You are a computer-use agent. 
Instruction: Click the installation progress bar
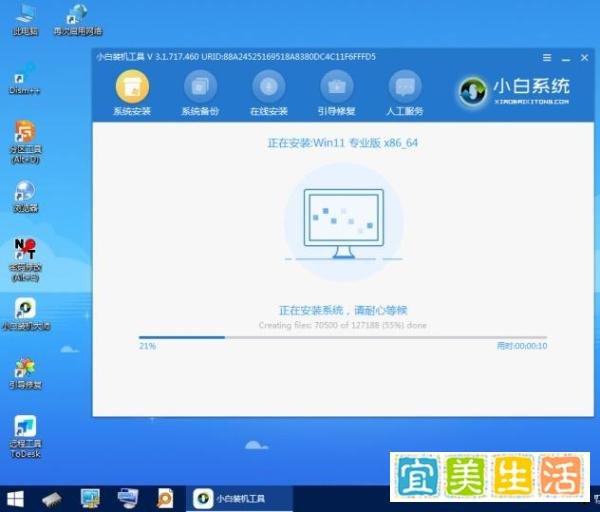click(x=343, y=337)
